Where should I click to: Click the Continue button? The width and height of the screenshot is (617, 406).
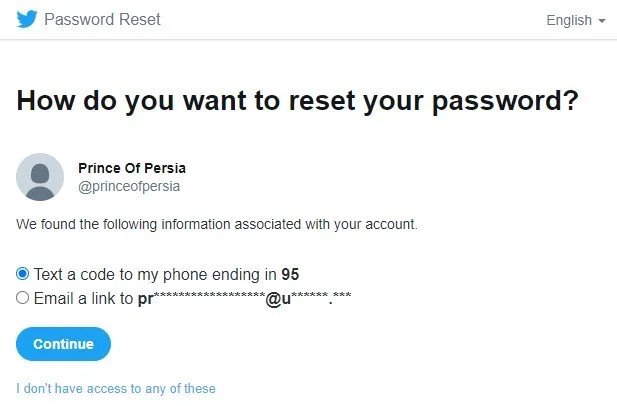[63, 344]
